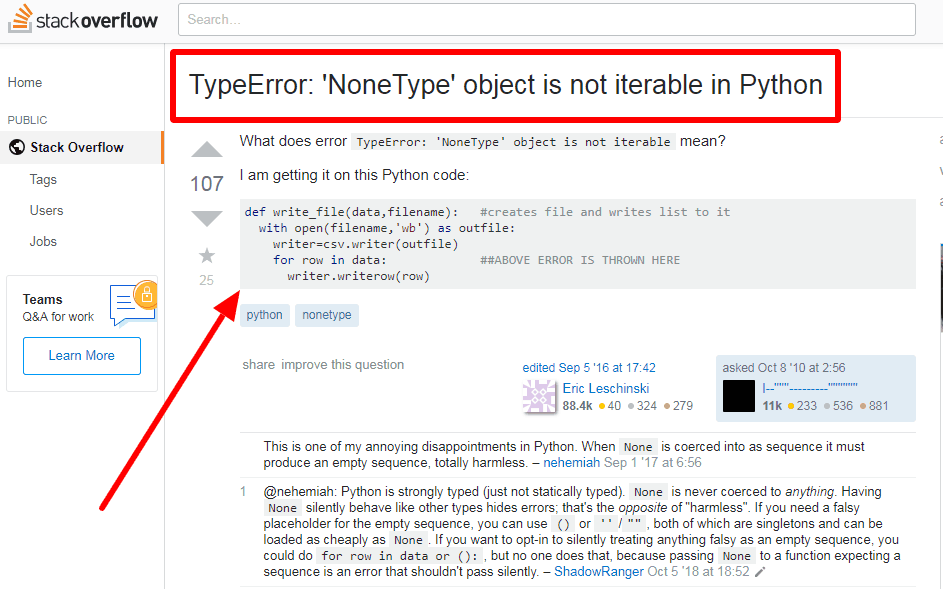Upvote the question with the up arrow

(x=207, y=149)
